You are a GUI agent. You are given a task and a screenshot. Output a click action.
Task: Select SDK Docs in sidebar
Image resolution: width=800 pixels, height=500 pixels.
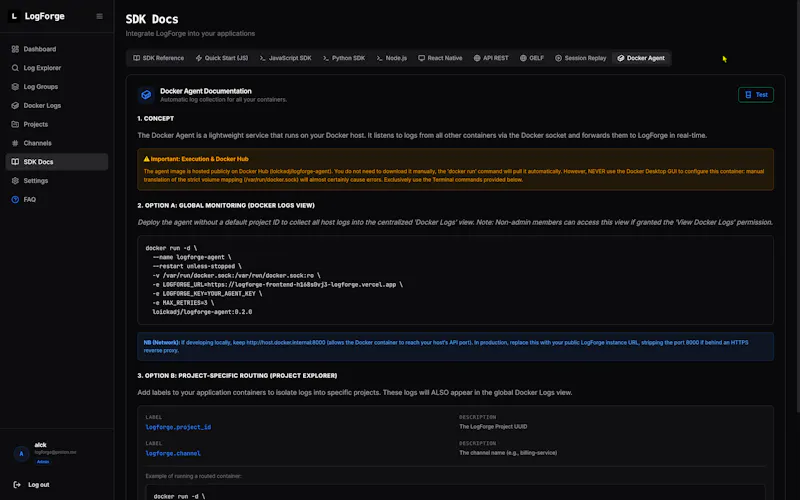tap(57, 162)
